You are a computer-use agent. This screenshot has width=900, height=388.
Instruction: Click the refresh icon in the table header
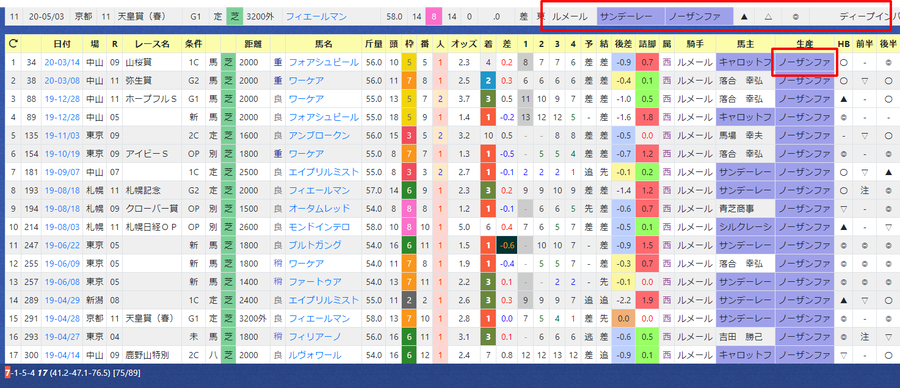tap(14, 43)
